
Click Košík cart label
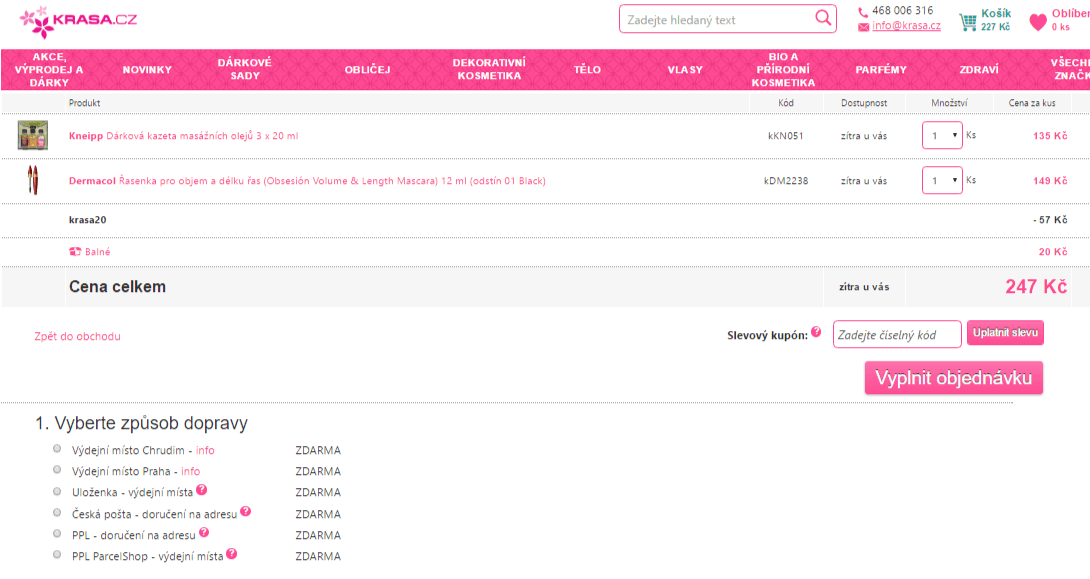[996, 13]
